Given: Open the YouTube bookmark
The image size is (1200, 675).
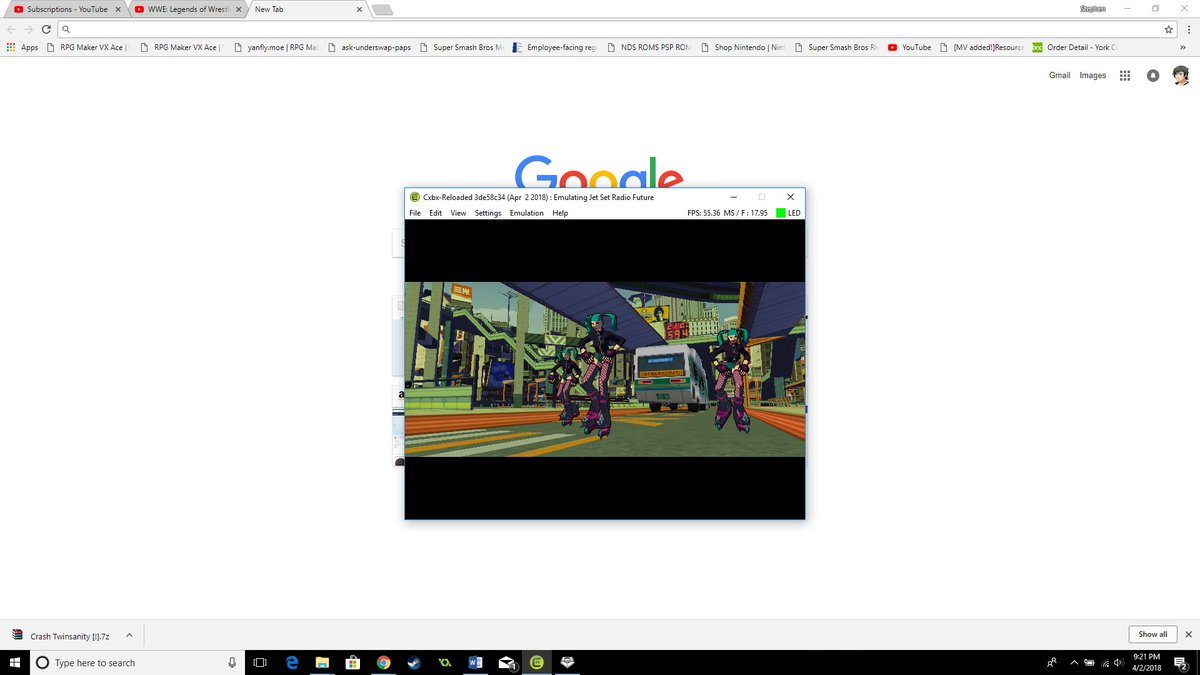Looking at the screenshot, I should click(x=910, y=47).
